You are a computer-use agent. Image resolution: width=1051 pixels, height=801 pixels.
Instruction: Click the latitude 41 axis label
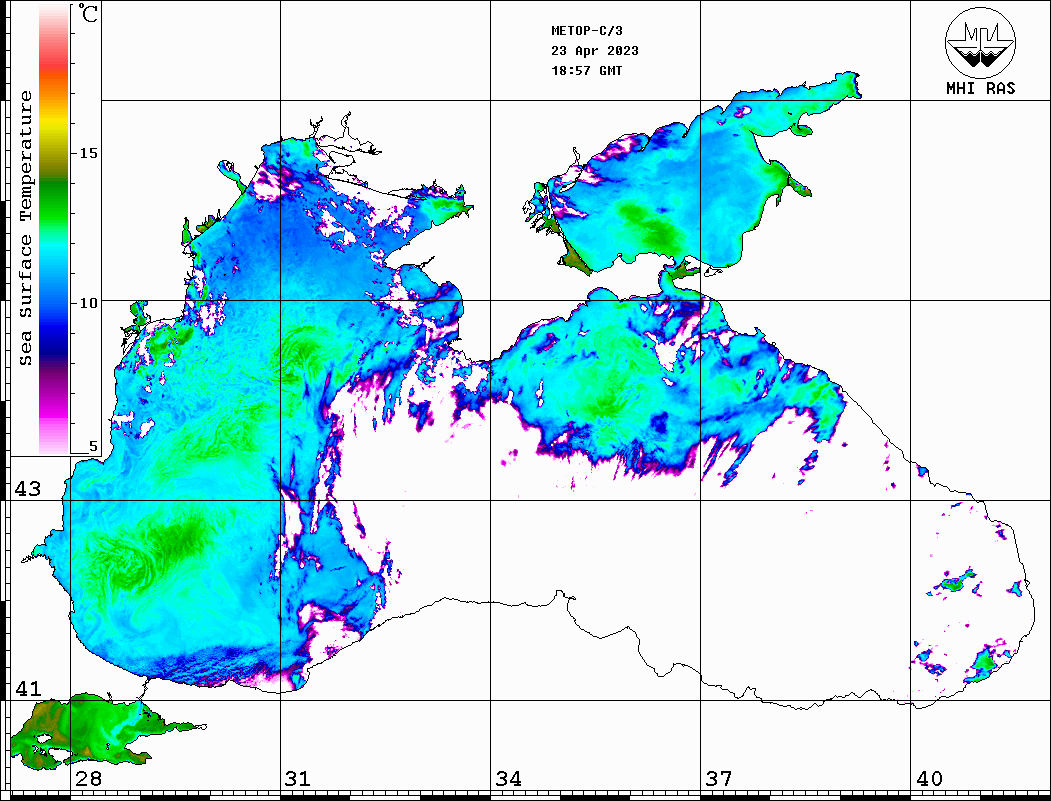(27, 689)
